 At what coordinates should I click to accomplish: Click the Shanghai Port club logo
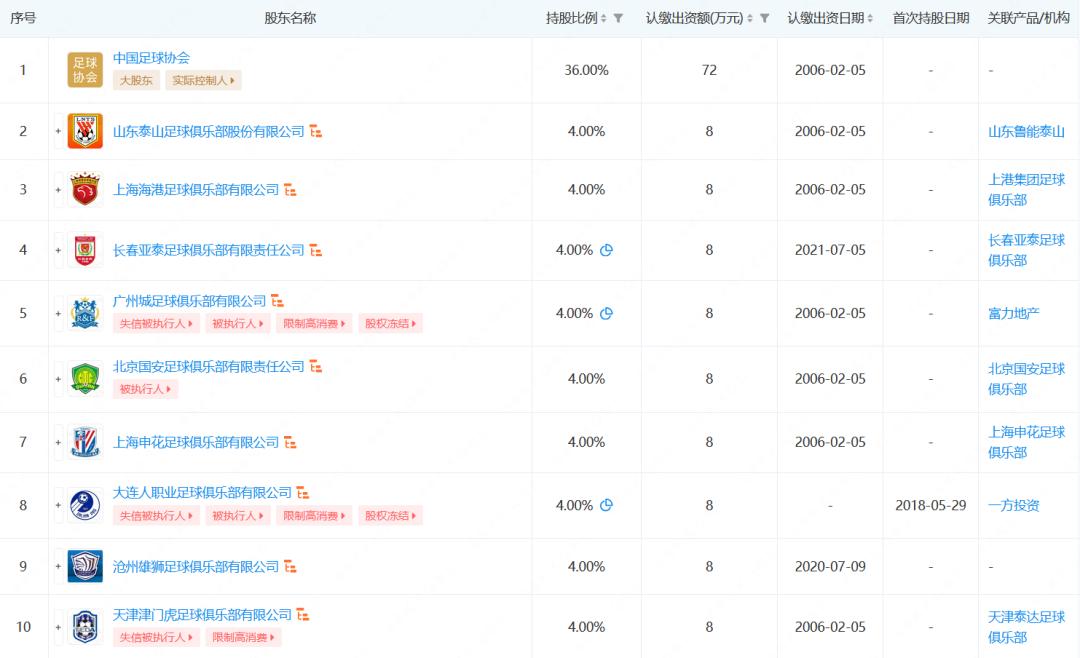pos(85,189)
